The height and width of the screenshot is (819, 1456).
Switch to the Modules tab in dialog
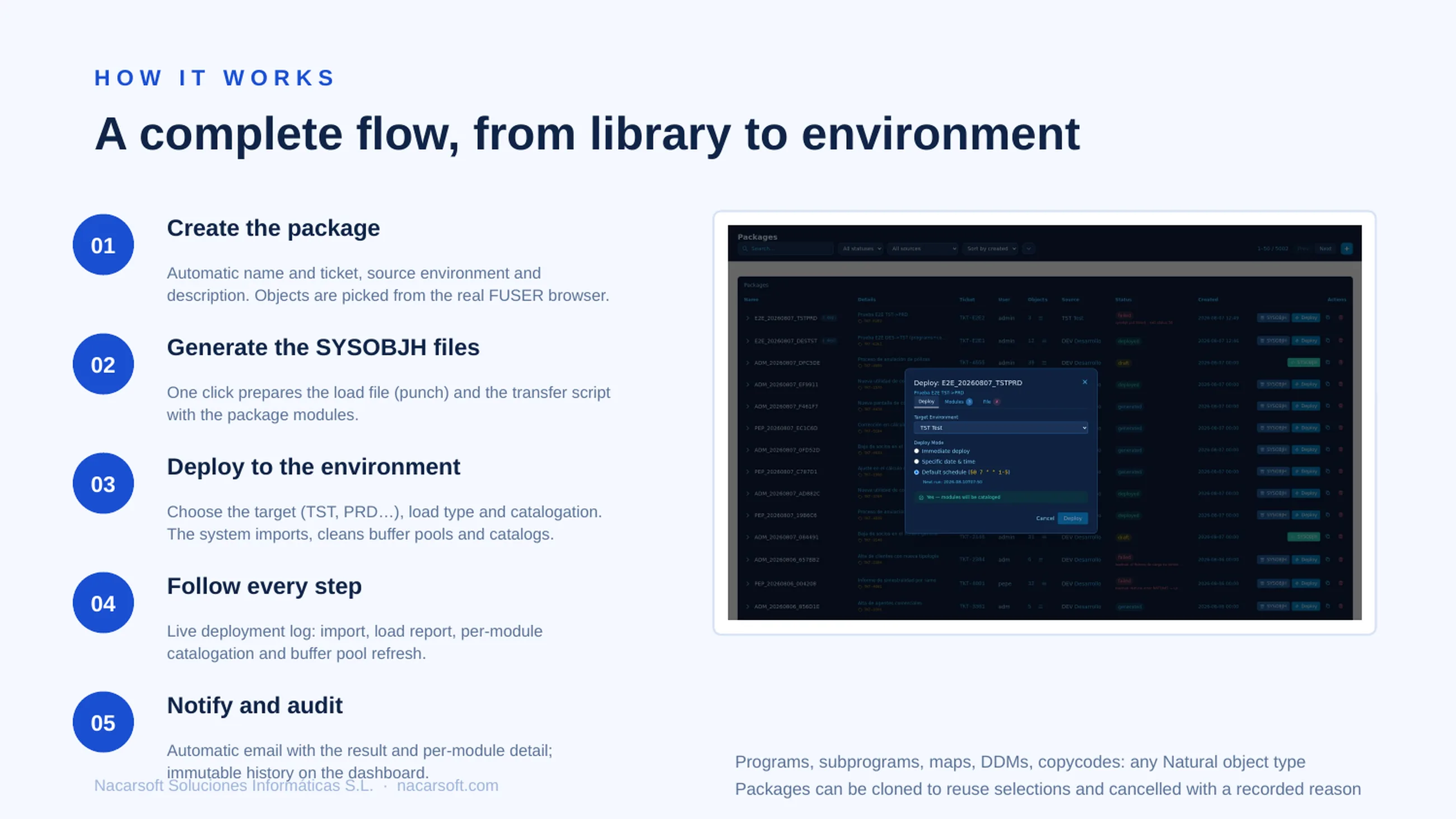[958, 402]
